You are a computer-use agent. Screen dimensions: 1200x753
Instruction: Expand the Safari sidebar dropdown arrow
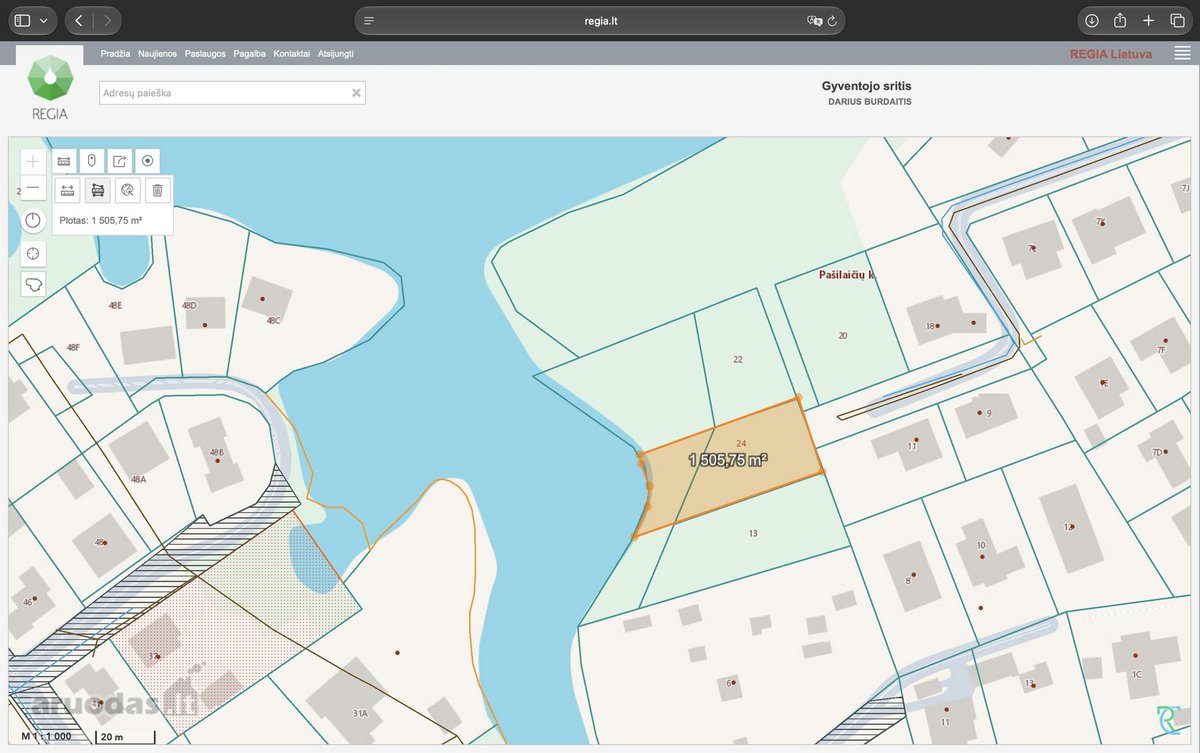[44, 20]
